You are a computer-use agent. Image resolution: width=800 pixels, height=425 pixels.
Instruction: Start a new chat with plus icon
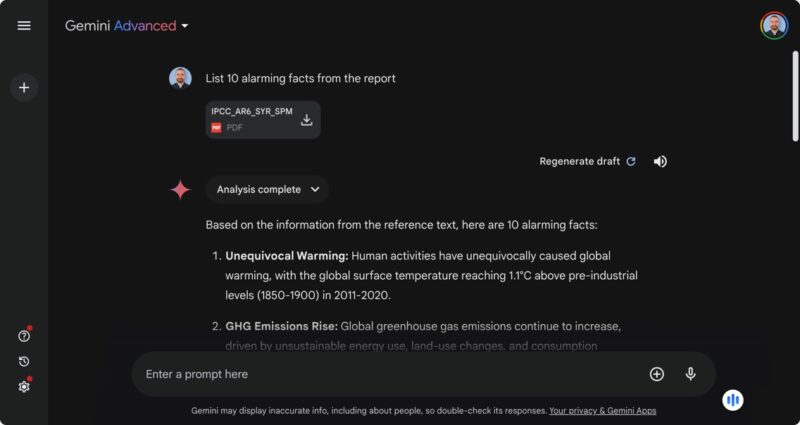point(24,88)
